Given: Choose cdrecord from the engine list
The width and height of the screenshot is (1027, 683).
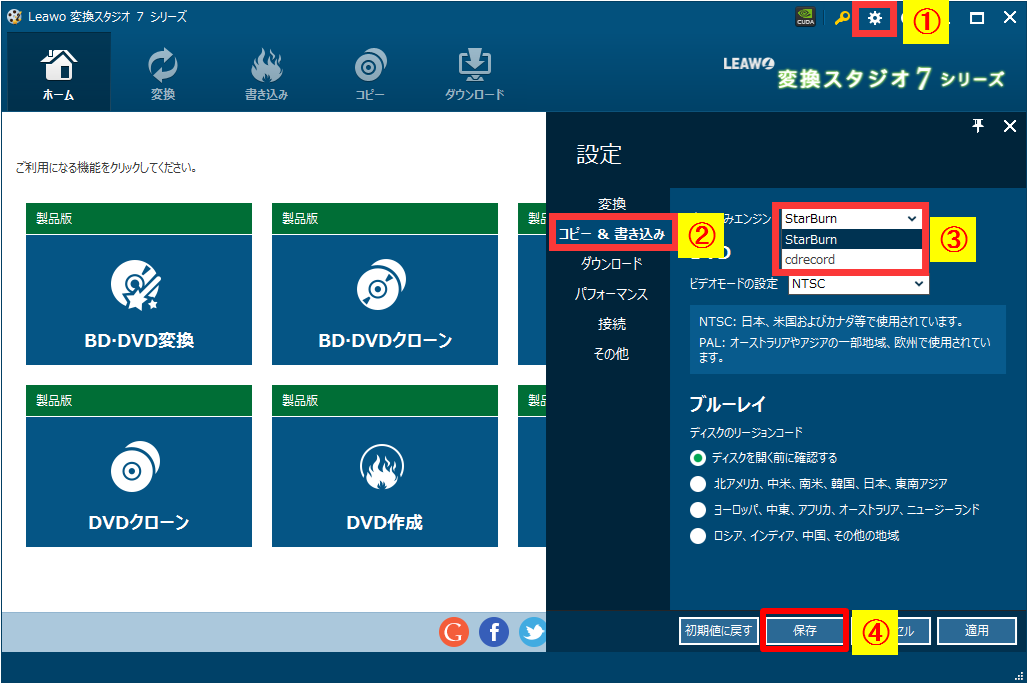Looking at the screenshot, I should click(x=810, y=260).
